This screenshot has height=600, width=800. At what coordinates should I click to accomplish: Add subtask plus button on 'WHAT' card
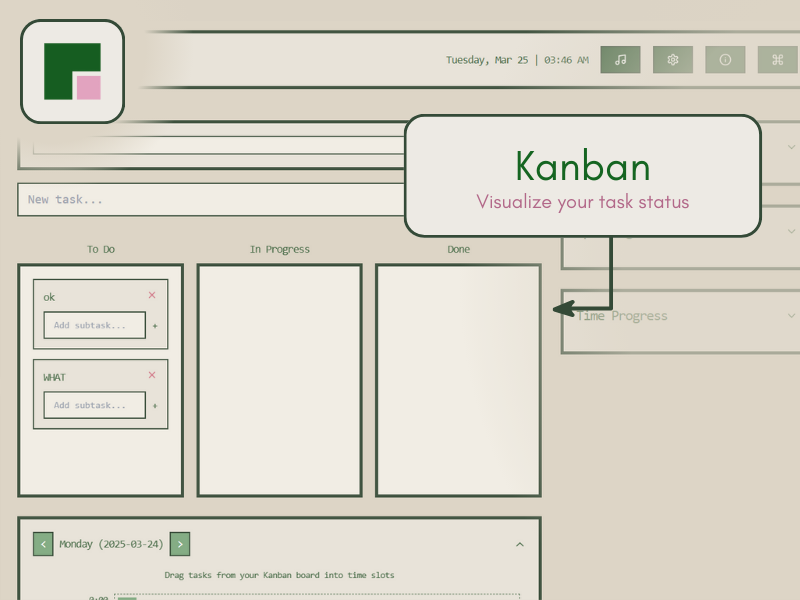click(155, 406)
